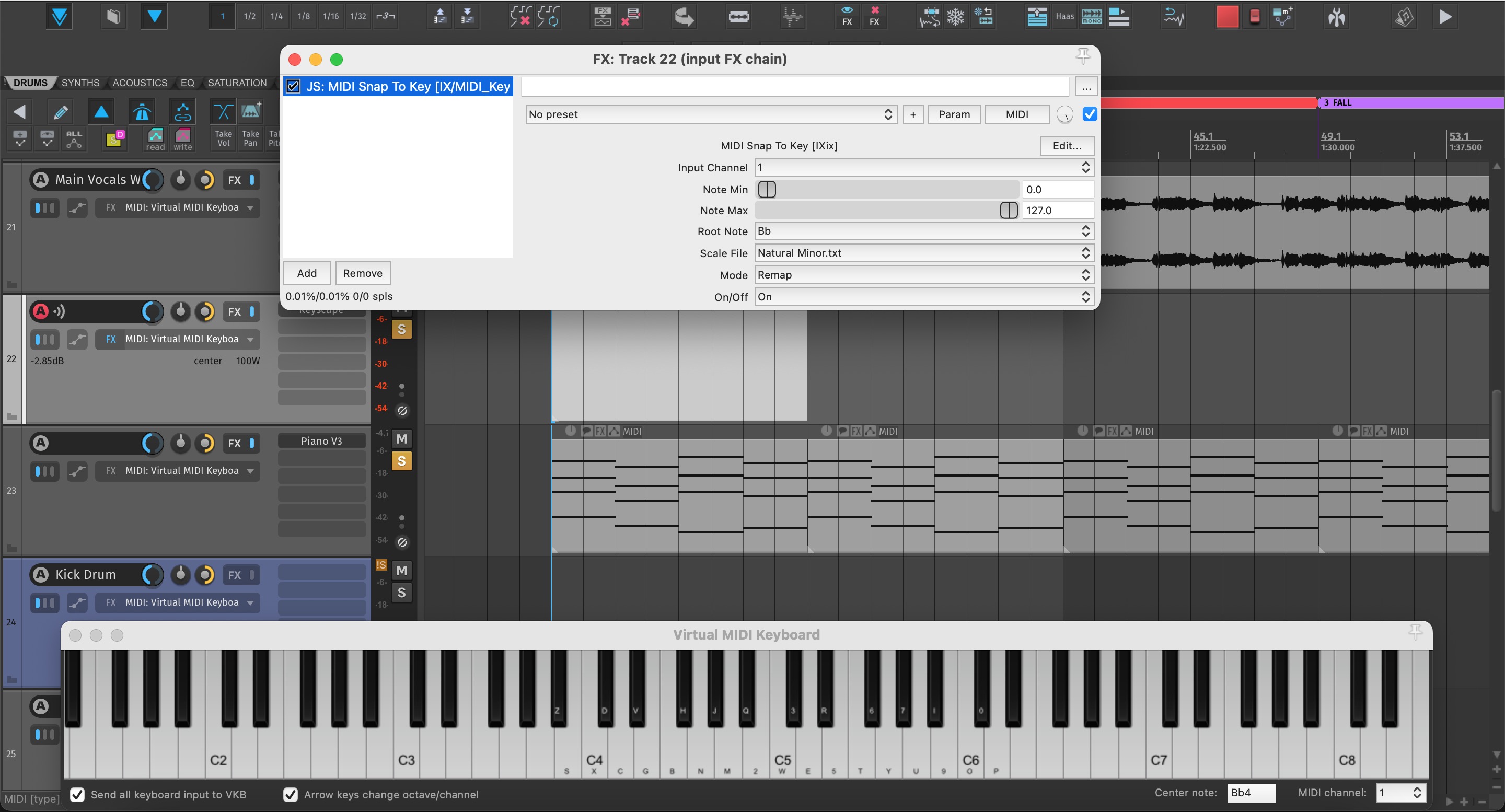Viewport: 1505px width, 812px height.
Task: Click the move-up arrow toolbar icon
Action: click(440, 16)
